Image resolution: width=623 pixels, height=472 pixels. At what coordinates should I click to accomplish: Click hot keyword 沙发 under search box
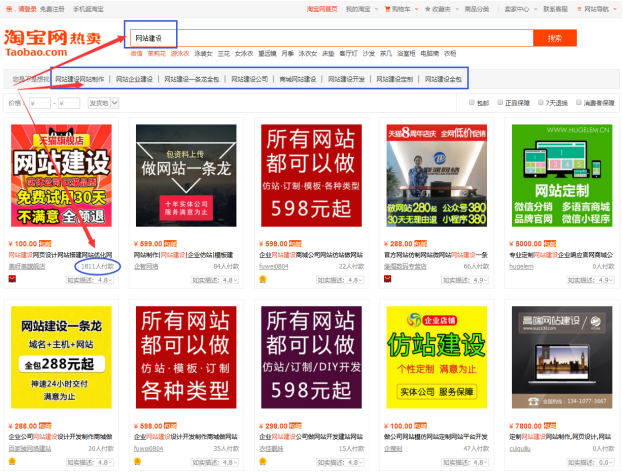click(369, 53)
